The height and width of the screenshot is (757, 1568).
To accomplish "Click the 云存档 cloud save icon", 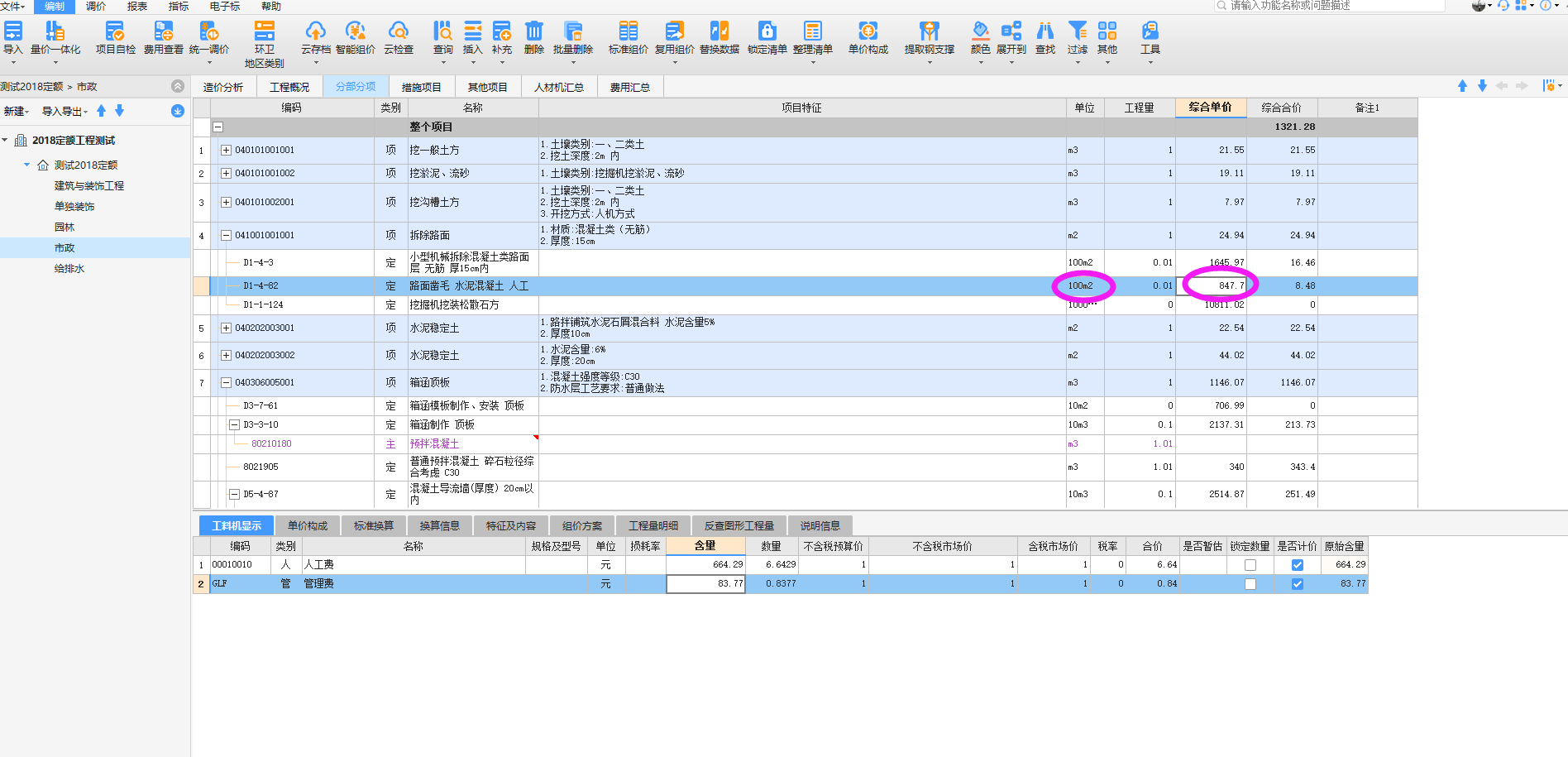I will point(315,31).
